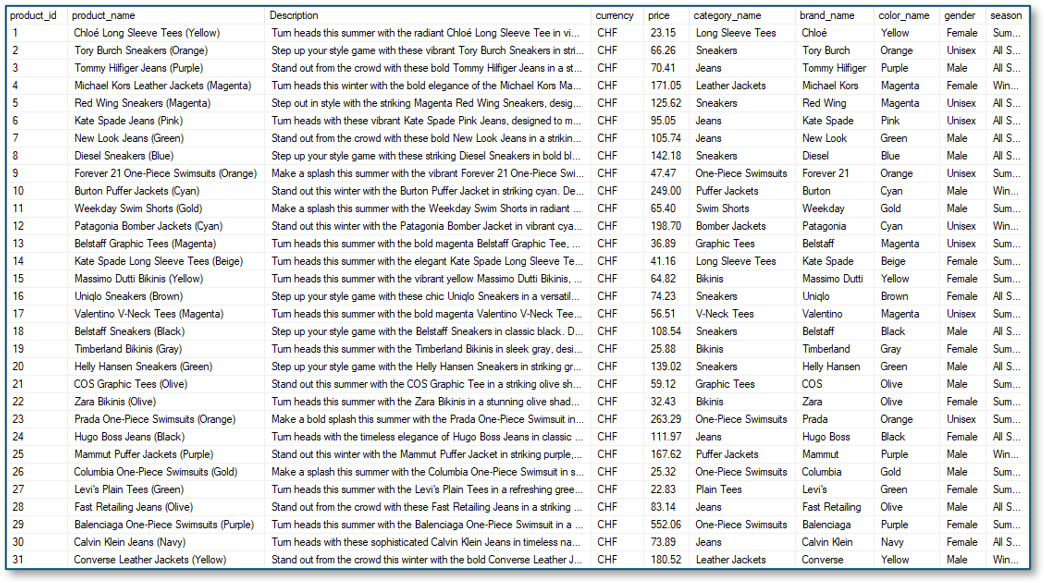Screen dimensions: 1044x583
Task: Click the price value 108.54
Action: [666, 331]
